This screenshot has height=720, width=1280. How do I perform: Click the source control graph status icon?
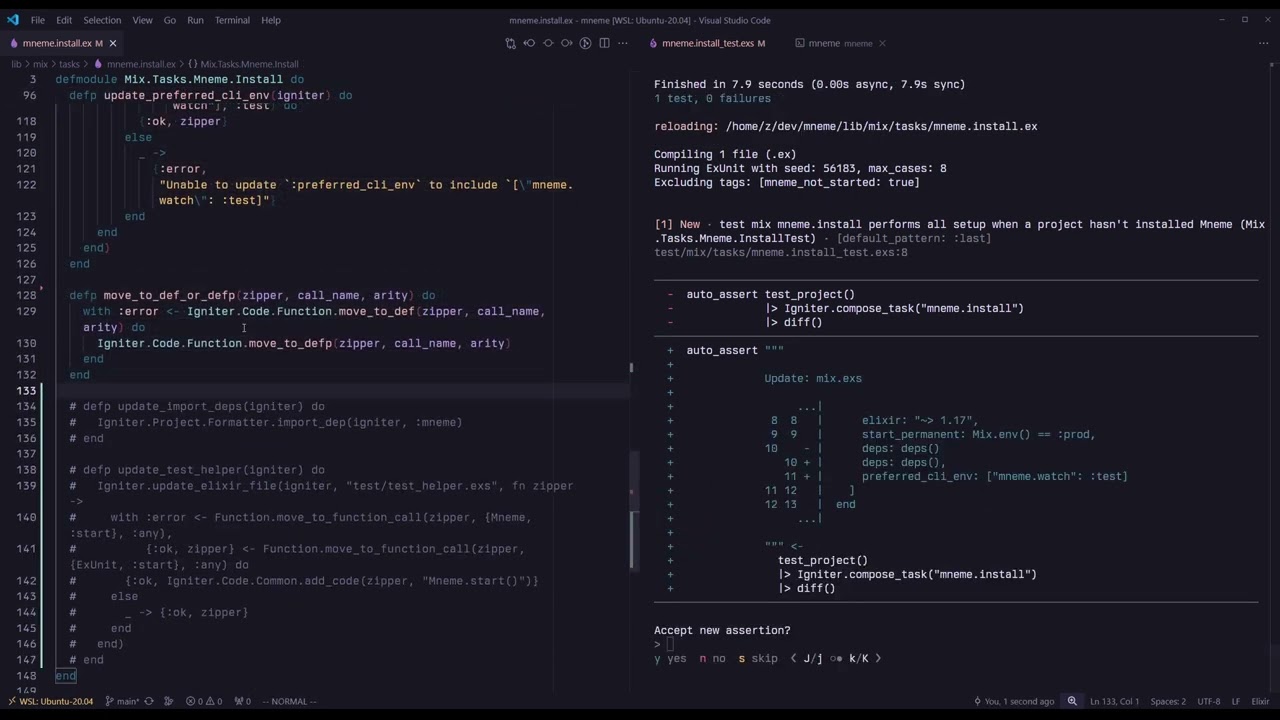point(169,701)
